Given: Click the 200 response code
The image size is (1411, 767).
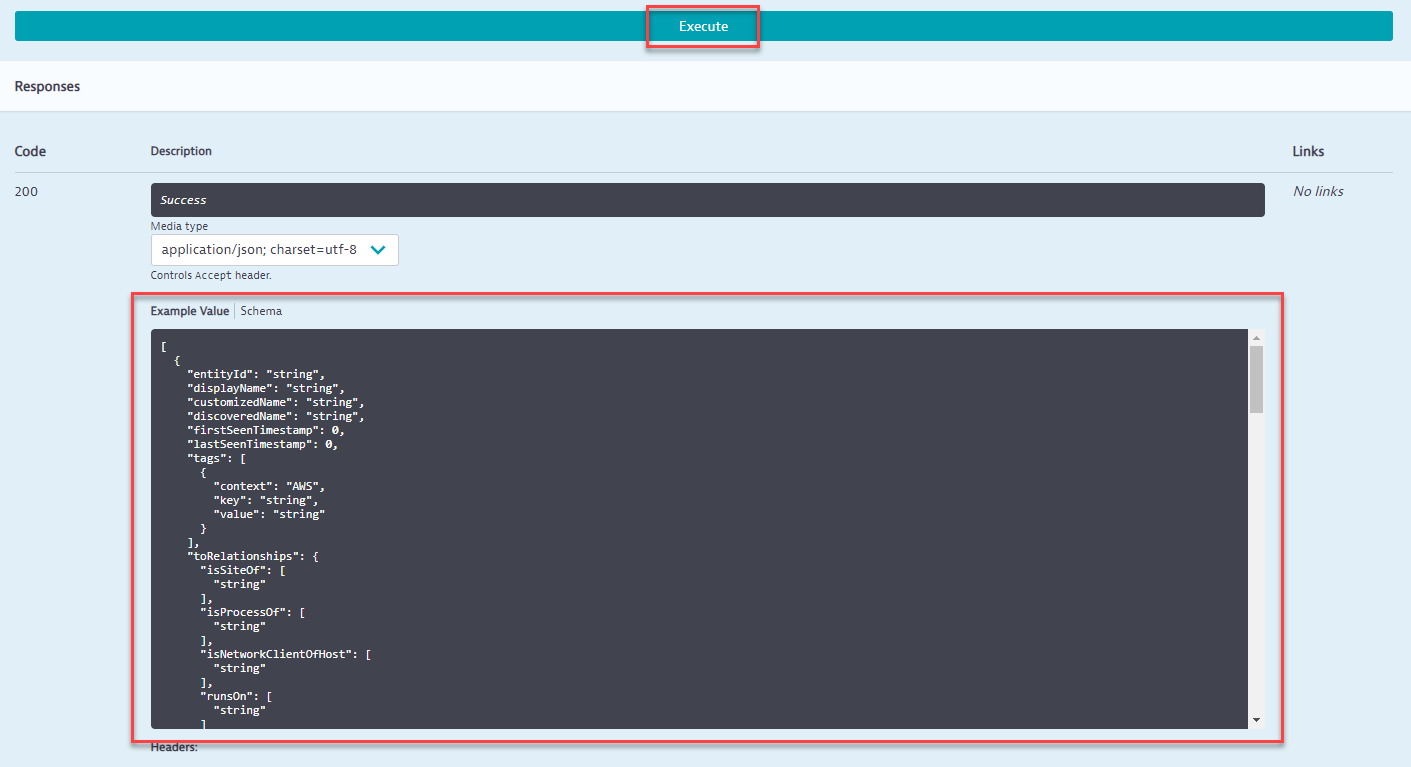Looking at the screenshot, I should point(26,191).
